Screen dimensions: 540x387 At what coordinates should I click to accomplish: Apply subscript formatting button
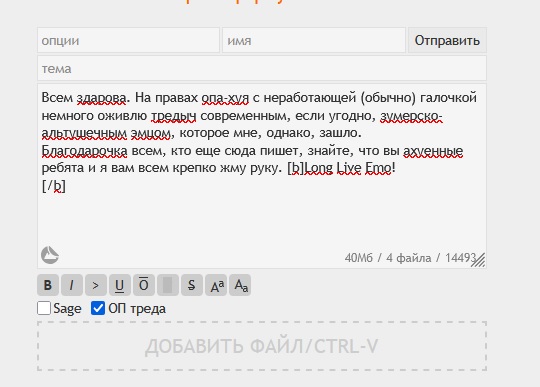240,285
